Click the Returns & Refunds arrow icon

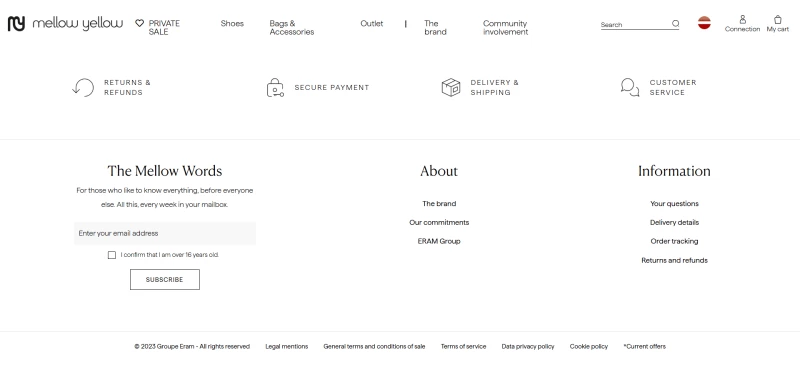83,87
